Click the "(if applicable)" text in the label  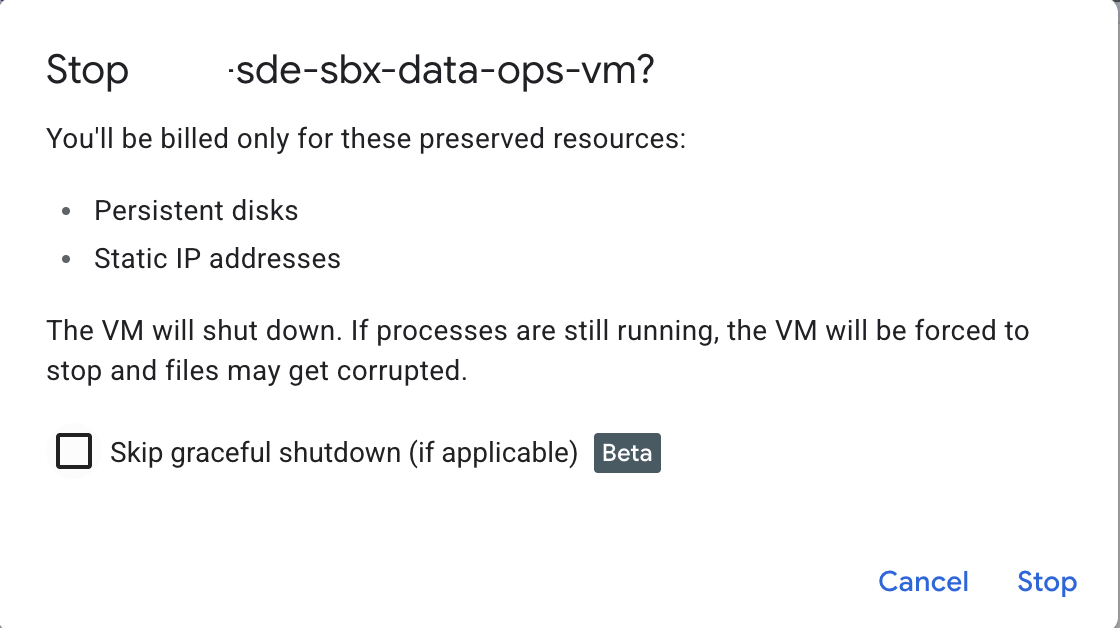tap(492, 453)
